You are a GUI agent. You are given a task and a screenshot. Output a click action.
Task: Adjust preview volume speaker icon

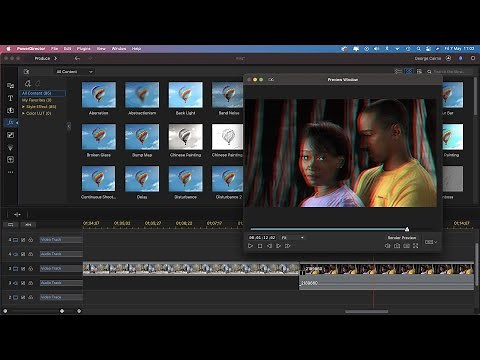pos(387,246)
